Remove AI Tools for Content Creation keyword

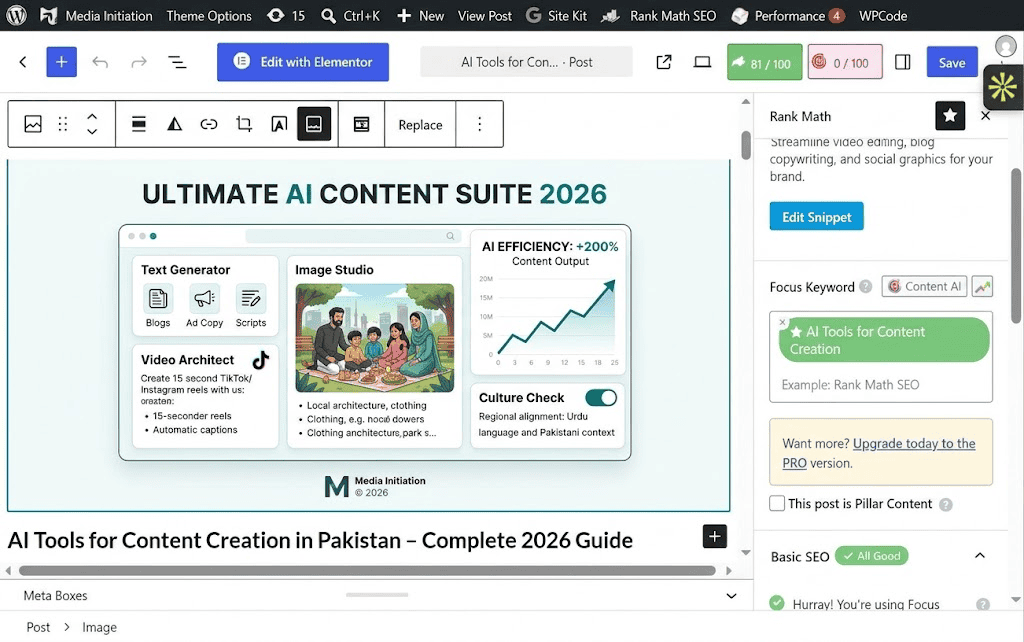pos(782,322)
